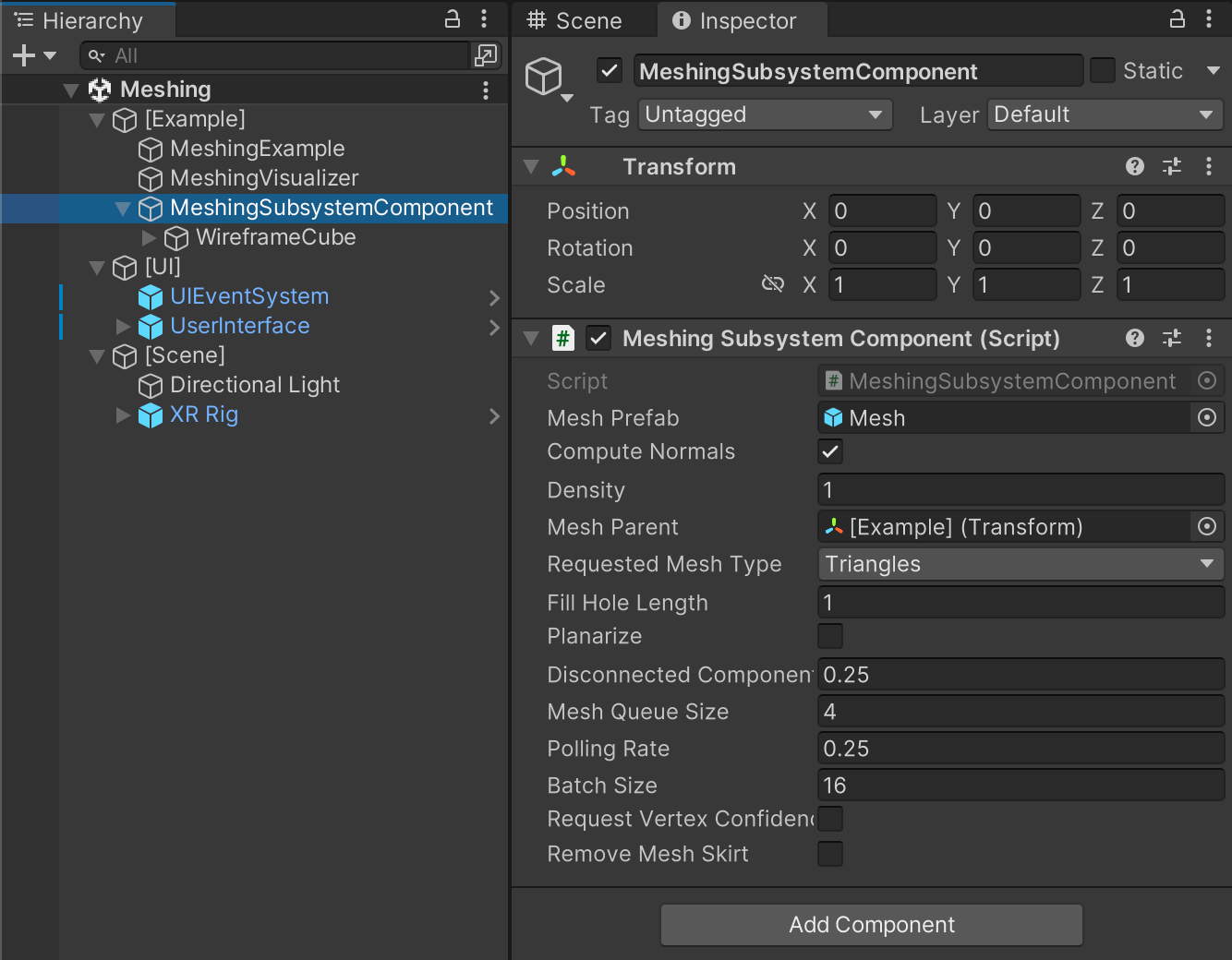Open Transform component three-dot context menu

click(x=1209, y=166)
